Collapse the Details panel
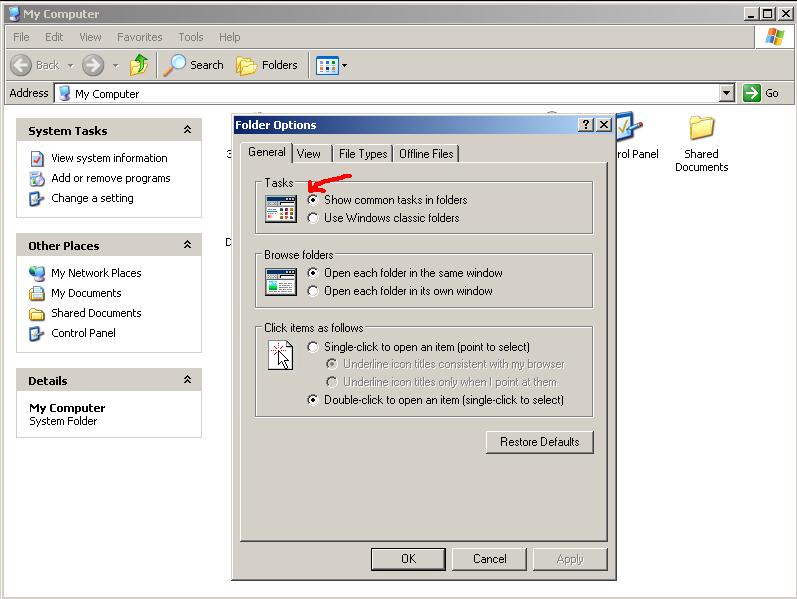797x599 pixels. coord(188,379)
